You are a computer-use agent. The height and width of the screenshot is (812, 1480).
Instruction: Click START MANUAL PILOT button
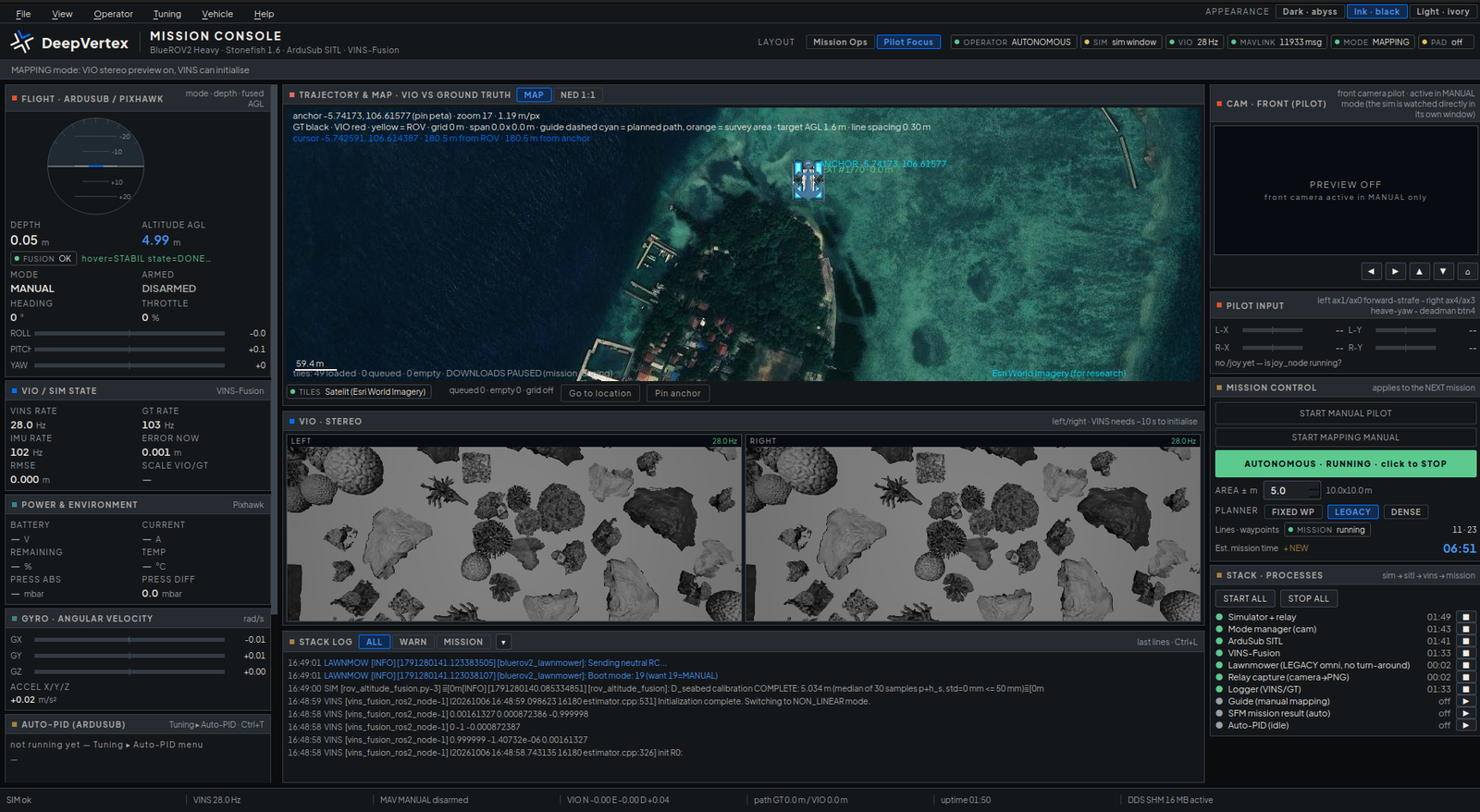tap(1345, 413)
